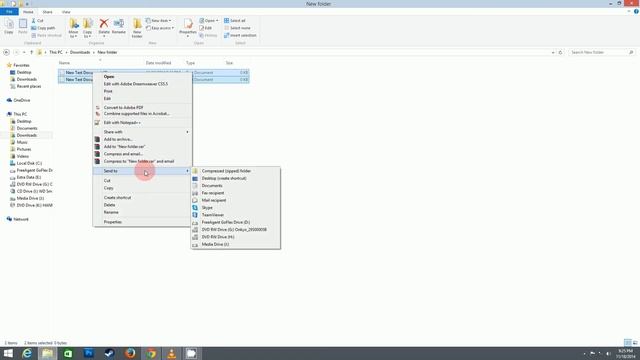The image size is (640, 360).
Task: Click the Select all ribbon button
Action: pos(235,20)
